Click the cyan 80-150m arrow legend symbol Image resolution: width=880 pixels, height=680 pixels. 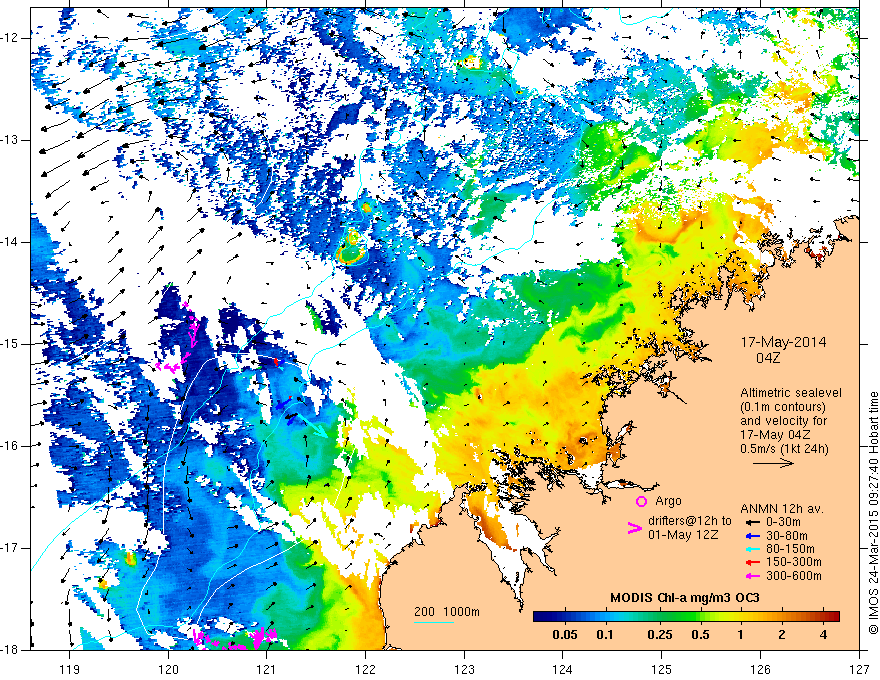pos(752,549)
